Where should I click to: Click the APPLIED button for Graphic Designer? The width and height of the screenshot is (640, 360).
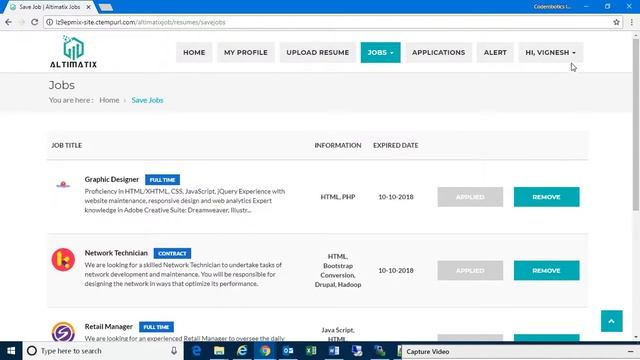tap(470, 197)
